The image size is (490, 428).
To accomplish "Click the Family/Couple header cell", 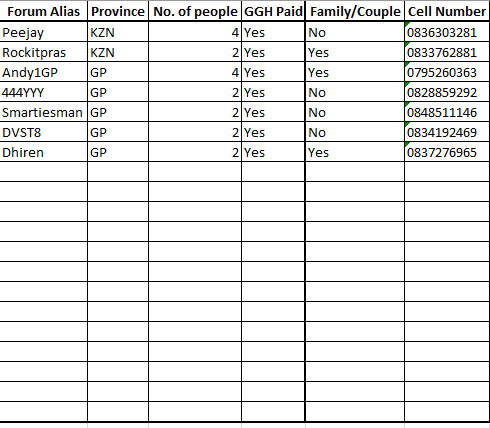I will point(355,11).
